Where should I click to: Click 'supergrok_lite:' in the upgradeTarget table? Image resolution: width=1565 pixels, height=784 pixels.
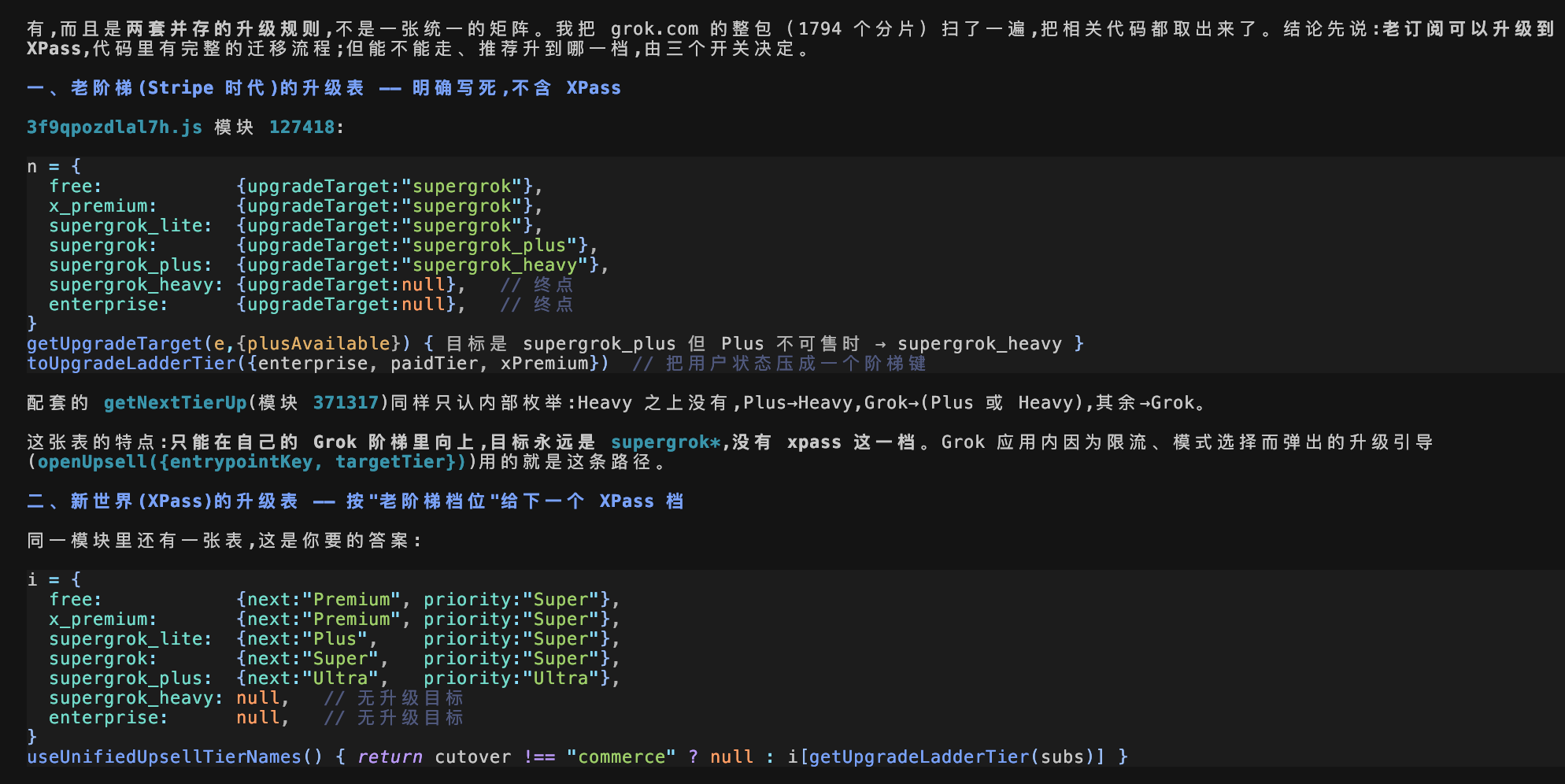(131, 226)
